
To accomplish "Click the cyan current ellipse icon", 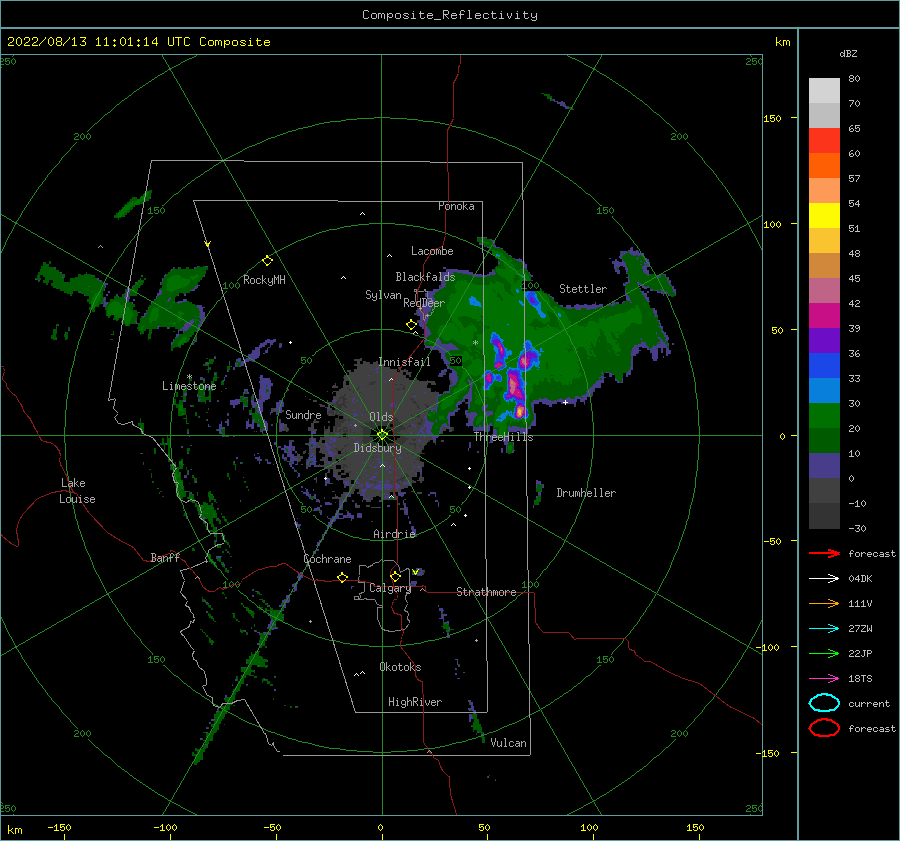I will [x=824, y=703].
